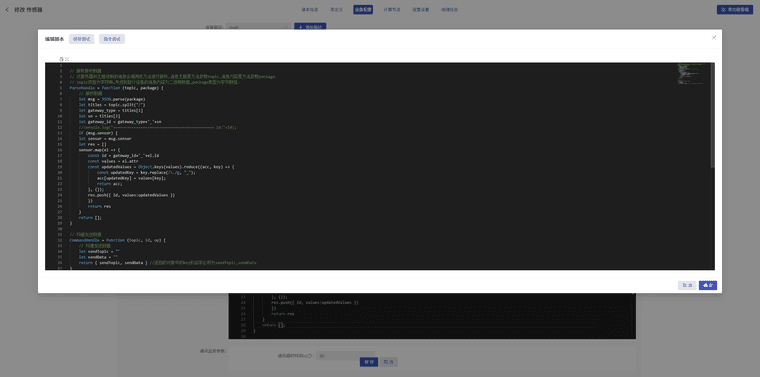Click line 32 CommandHandle function definition
This screenshot has height=377, width=760.
point(118,240)
